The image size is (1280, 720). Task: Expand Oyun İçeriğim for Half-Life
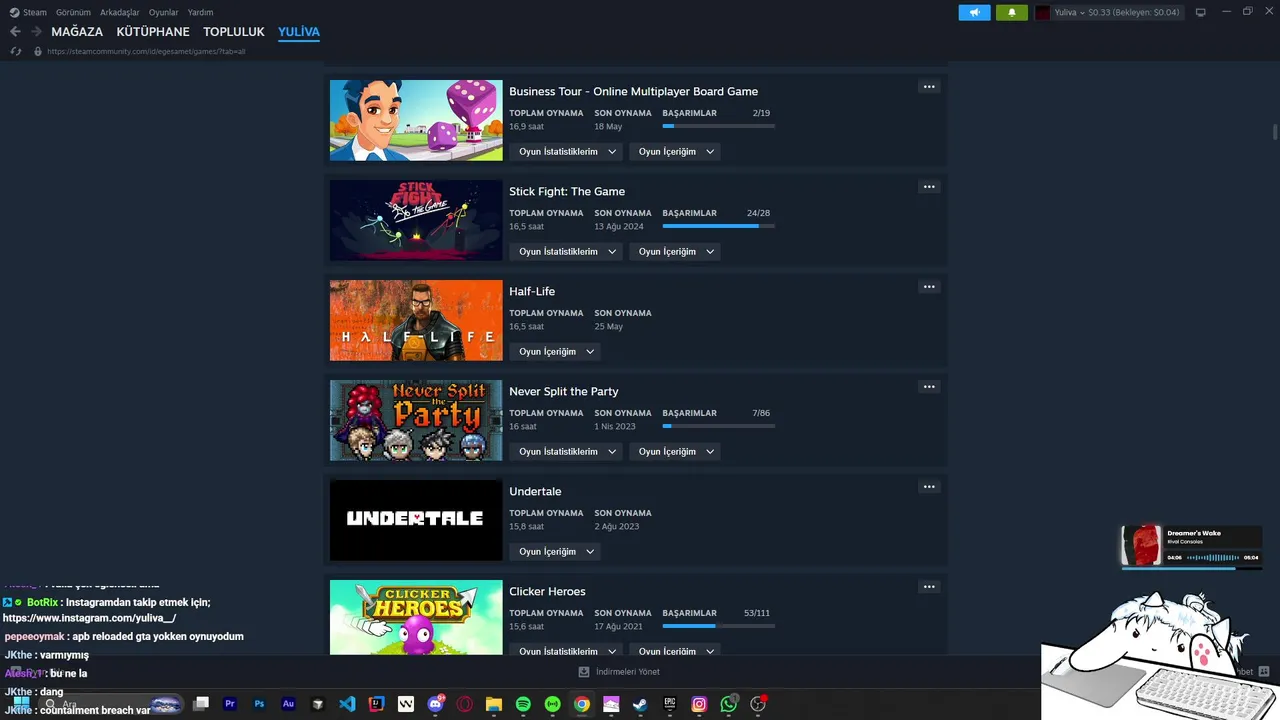[x=555, y=352]
